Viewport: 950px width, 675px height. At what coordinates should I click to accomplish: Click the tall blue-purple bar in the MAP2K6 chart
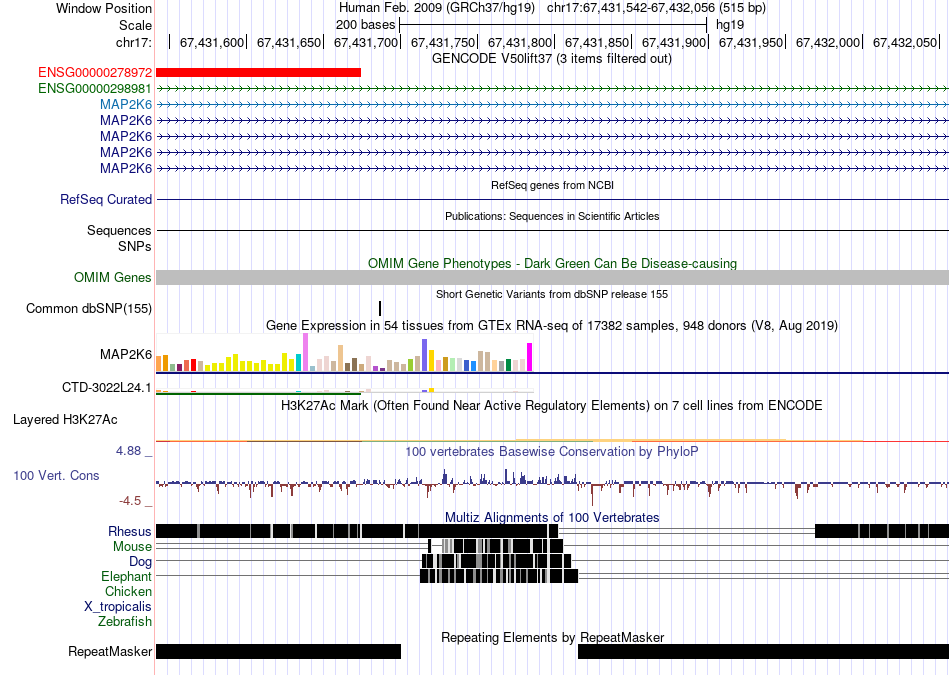425,355
